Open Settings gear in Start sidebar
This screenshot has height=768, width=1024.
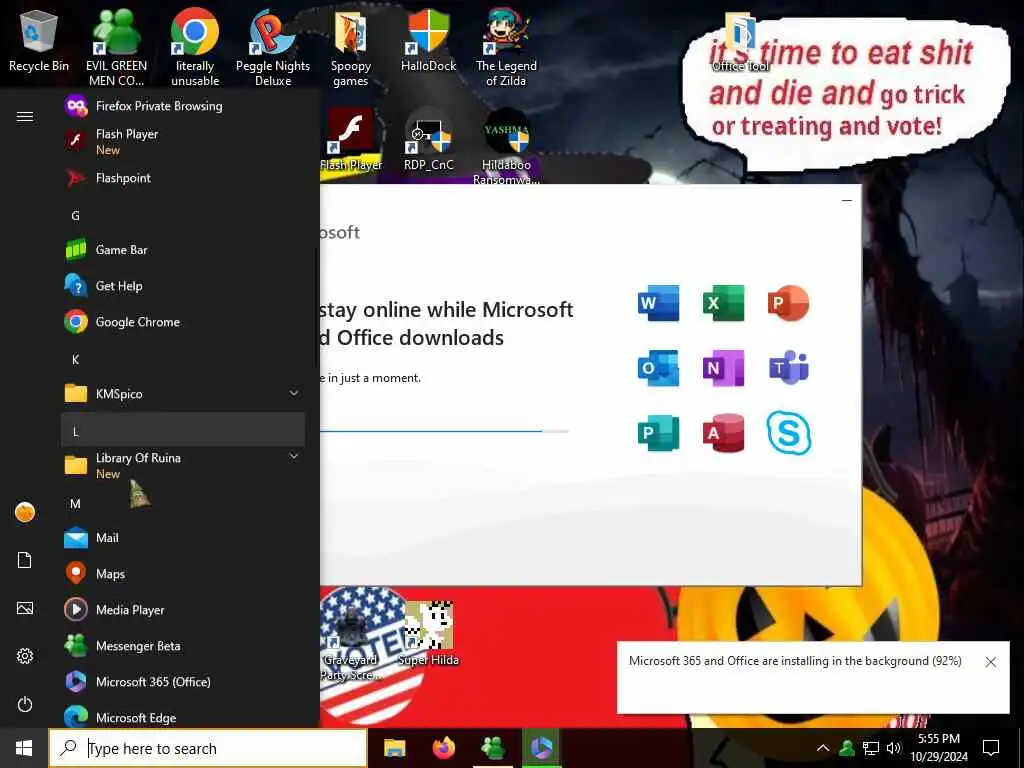(25, 656)
